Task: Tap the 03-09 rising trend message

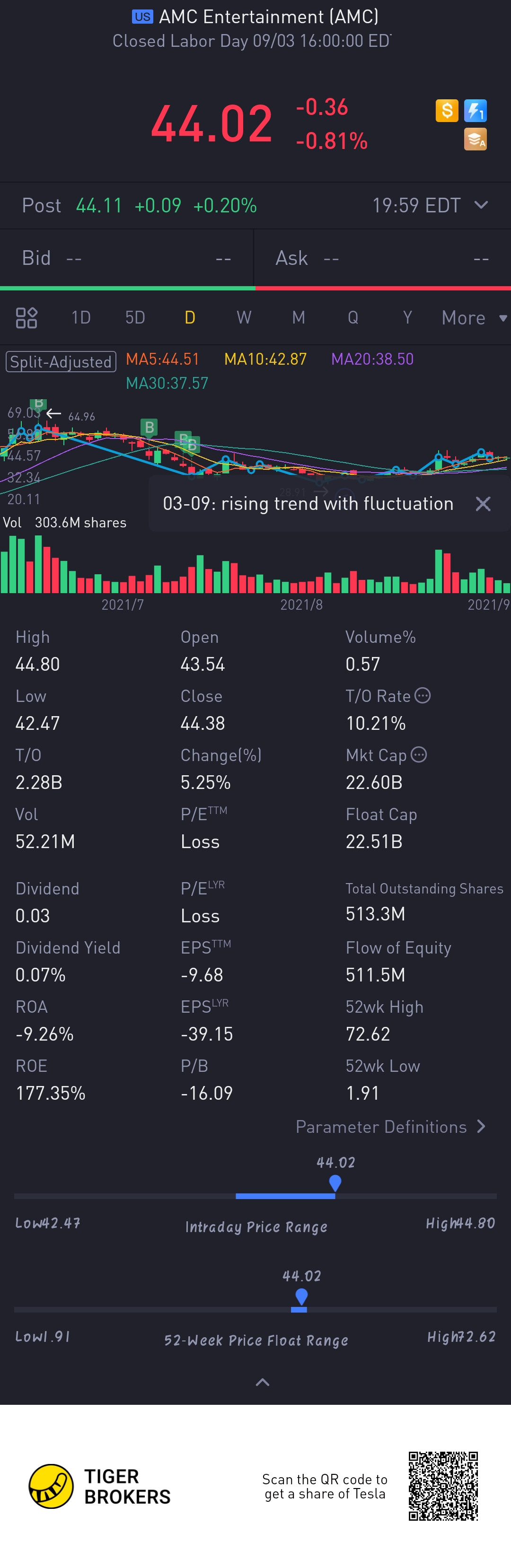Action: [x=308, y=504]
